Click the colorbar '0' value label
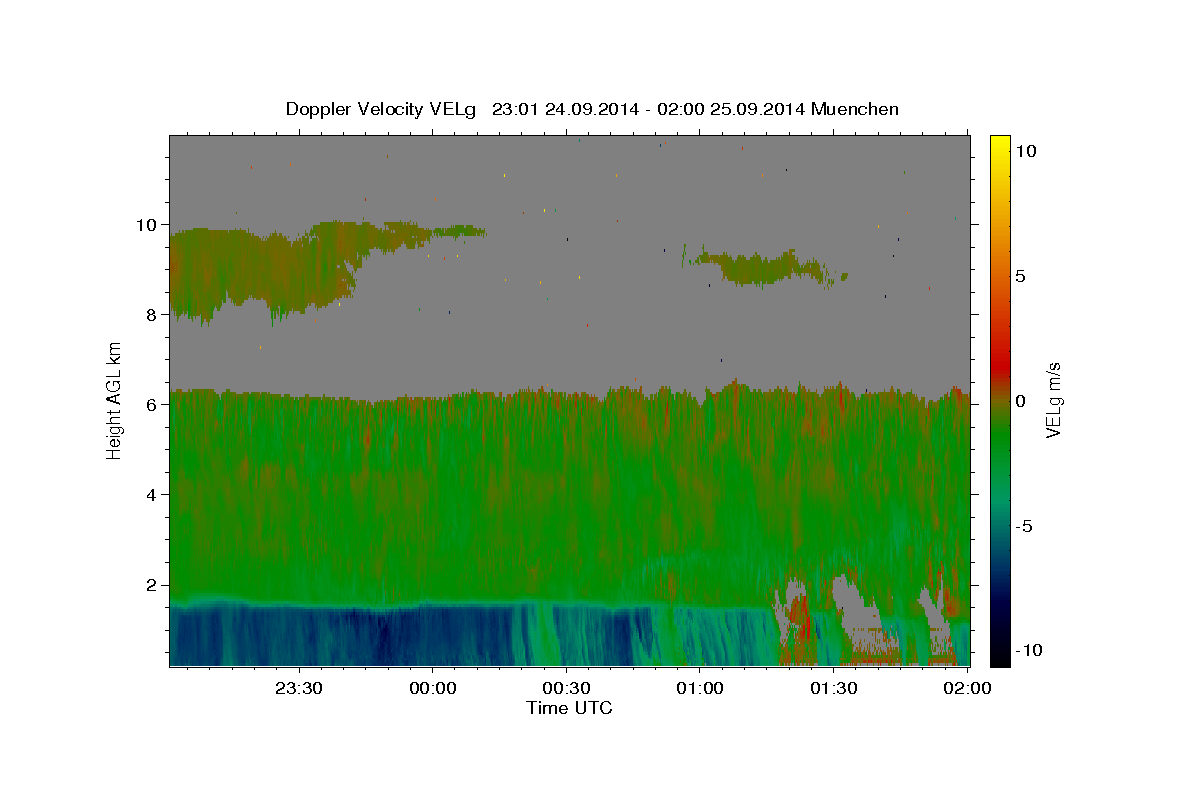The width and height of the screenshot is (1200, 800). [1020, 401]
